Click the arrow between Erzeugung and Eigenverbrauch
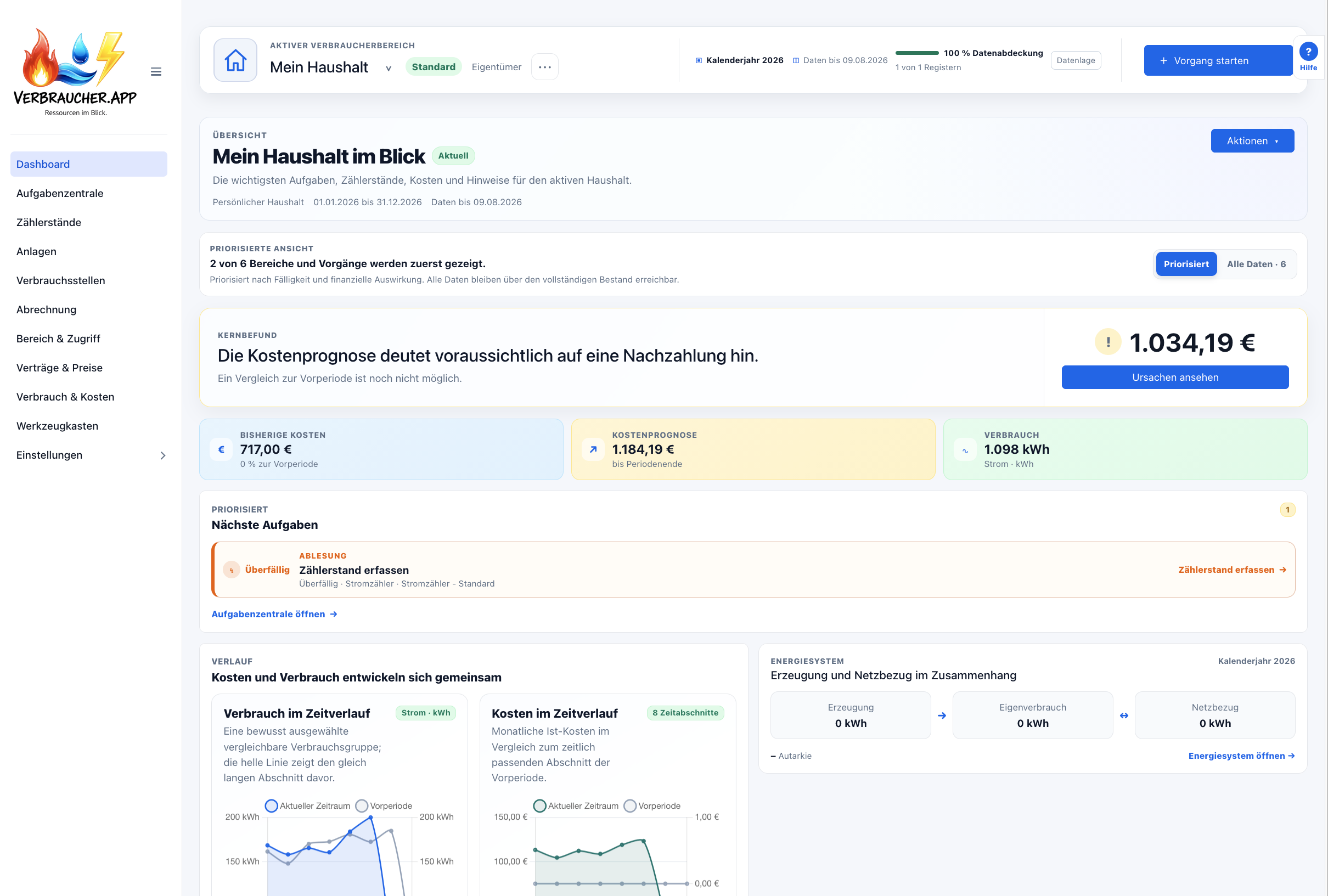Image resolution: width=1328 pixels, height=896 pixels. coord(942,715)
